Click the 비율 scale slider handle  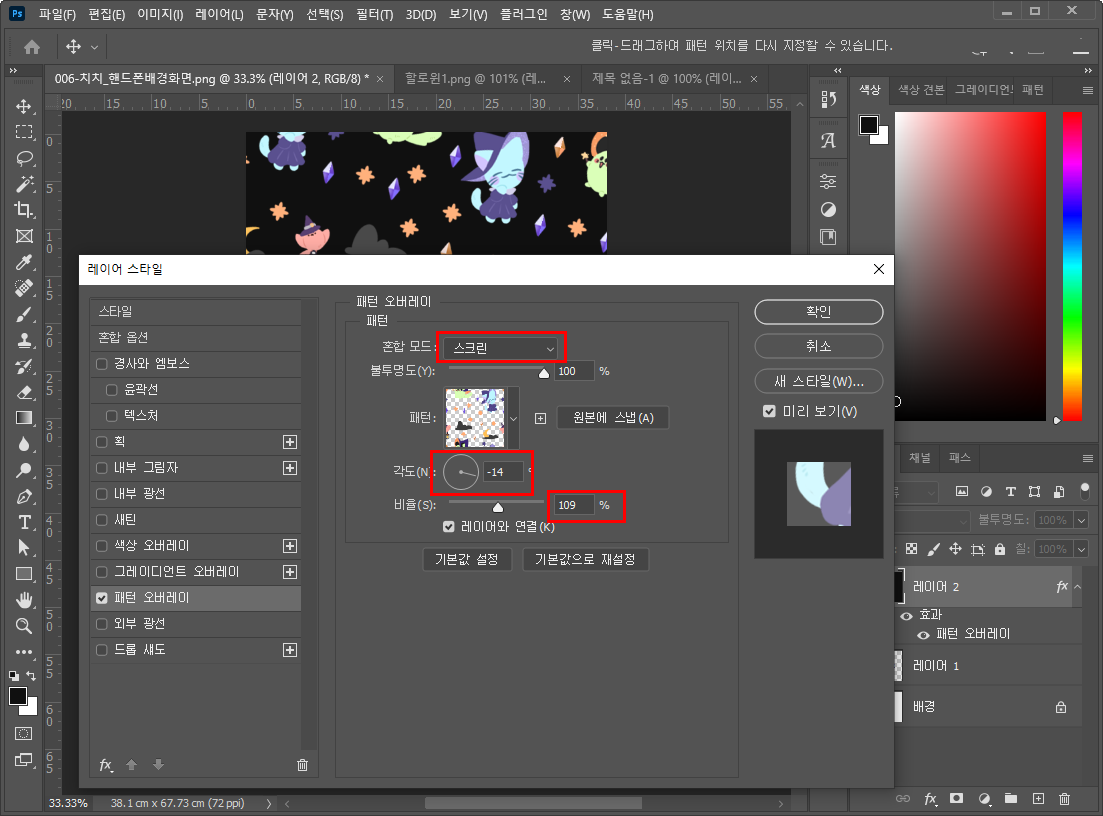(498, 507)
